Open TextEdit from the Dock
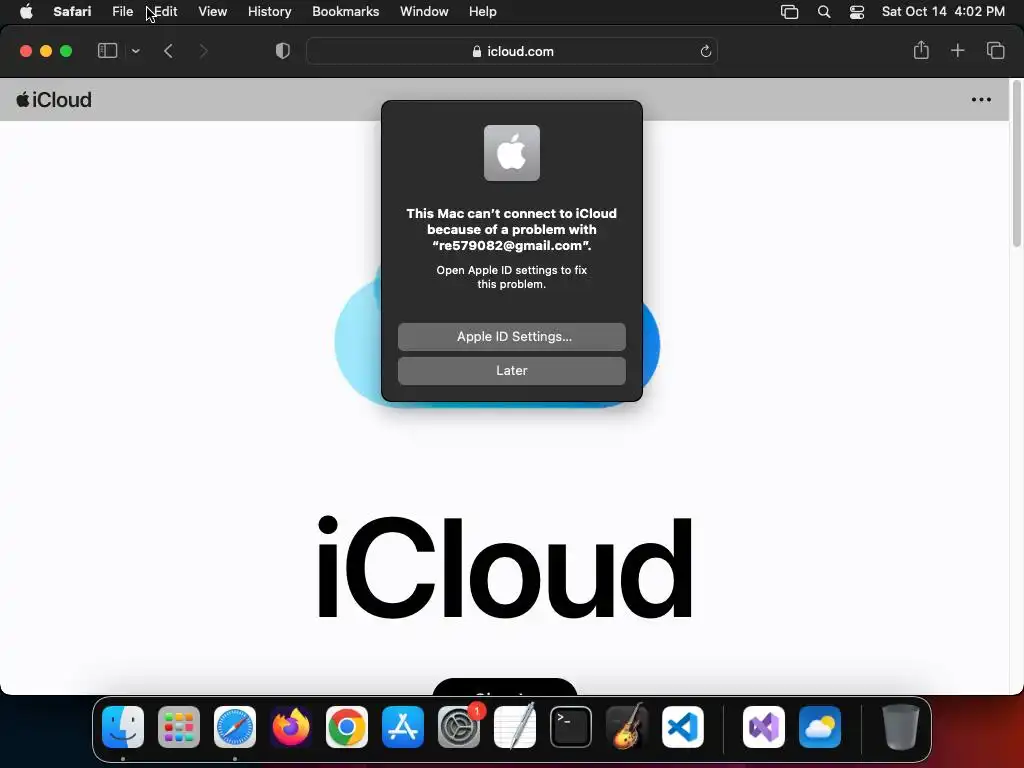Viewport: 1024px width, 768px height. [515, 727]
